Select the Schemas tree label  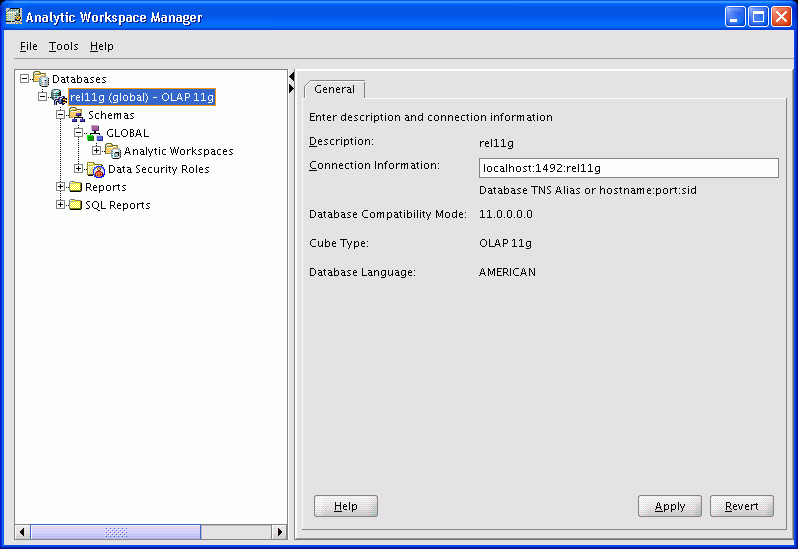[111, 115]
